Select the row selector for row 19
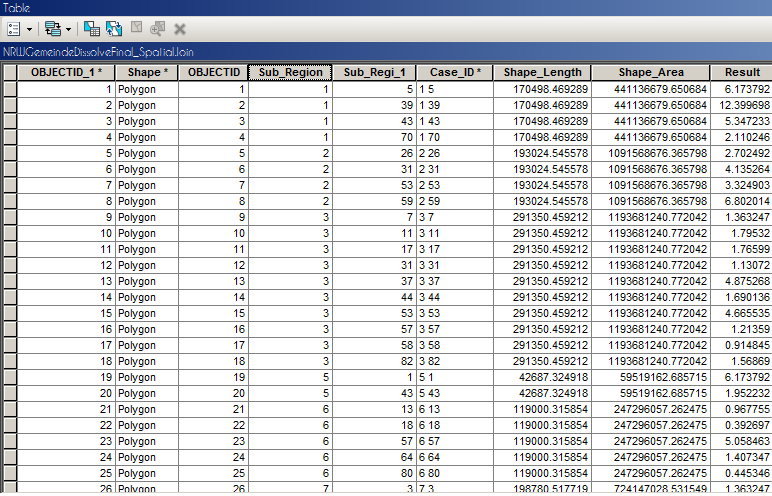772x496 pixels. 10,377
